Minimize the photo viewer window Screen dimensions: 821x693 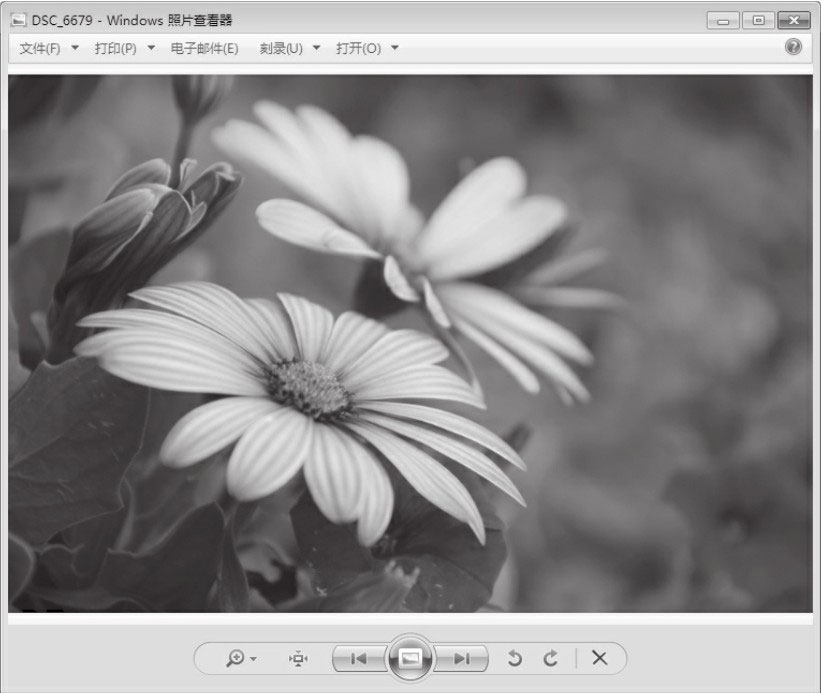pyautogui.click(x=724, y=20)
